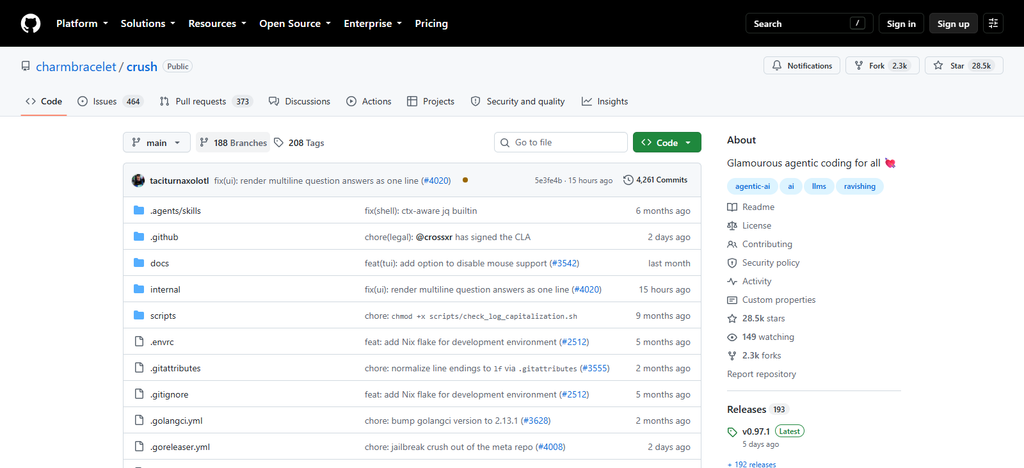Switch to the Code tab

point(44,101)
